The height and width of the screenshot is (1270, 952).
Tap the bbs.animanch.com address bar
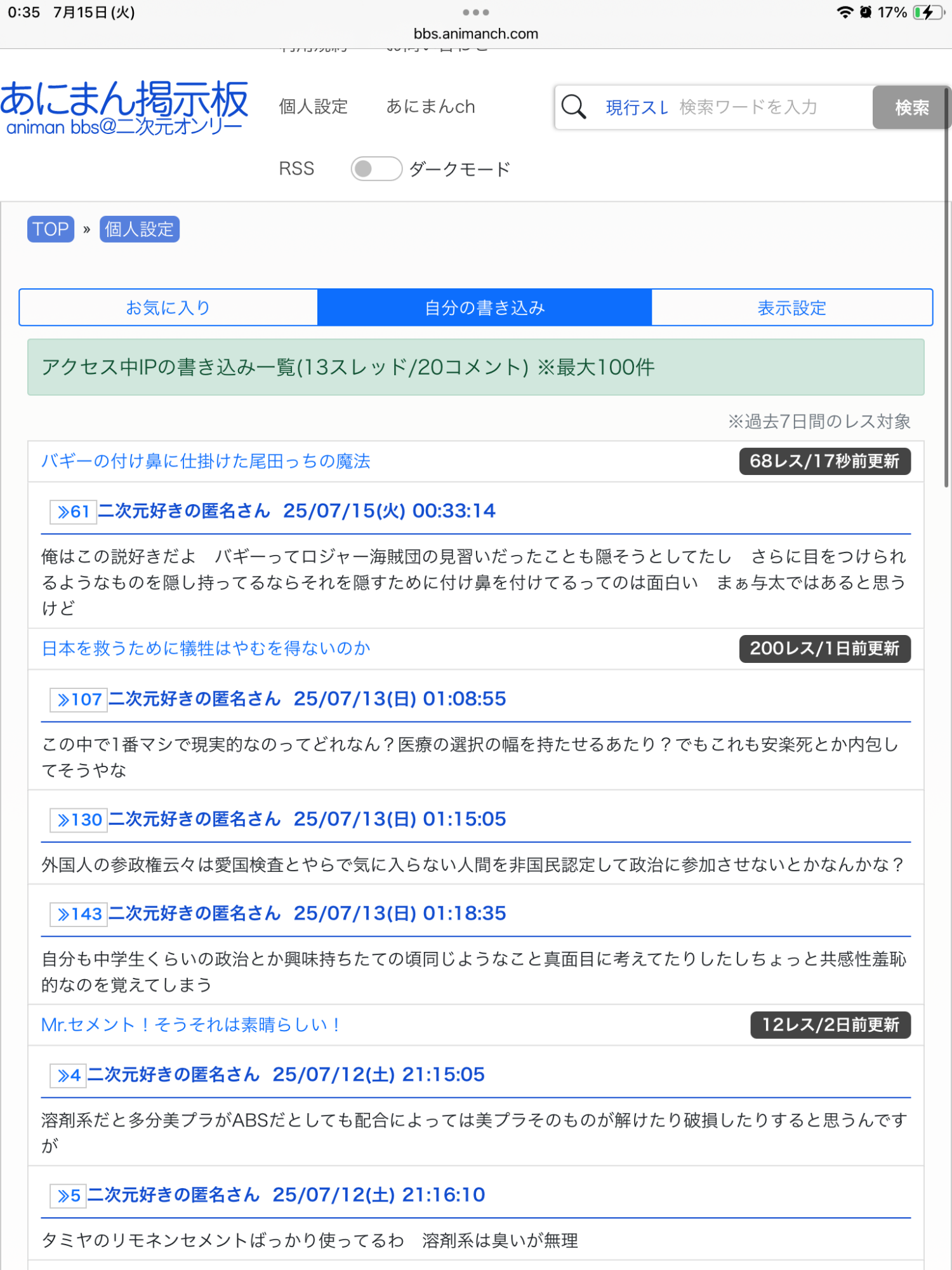point(475,34)
